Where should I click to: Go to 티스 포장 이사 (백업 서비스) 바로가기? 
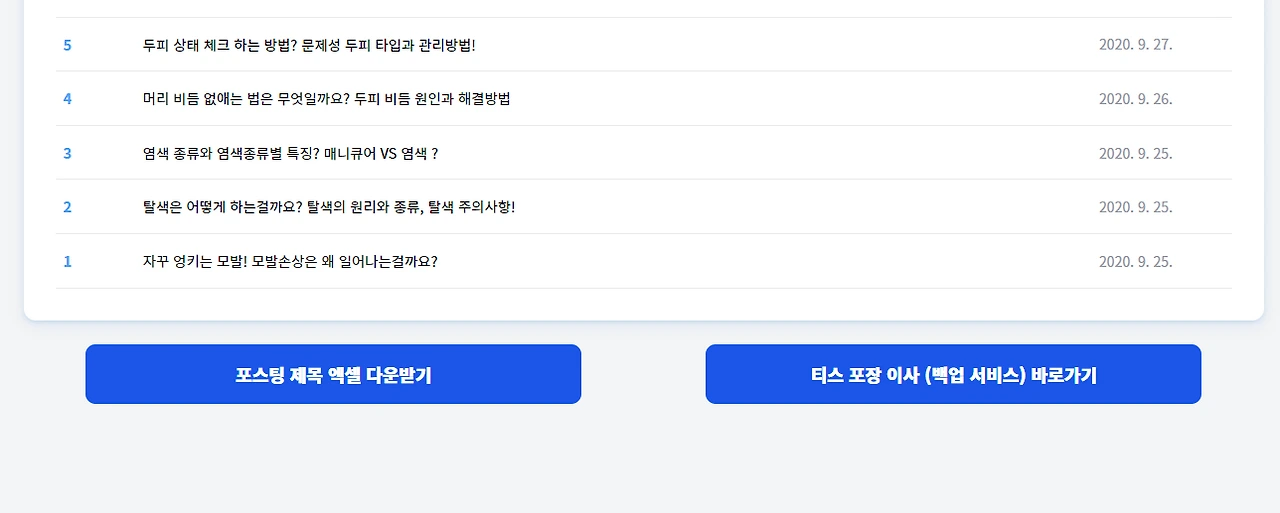[953, 374]
